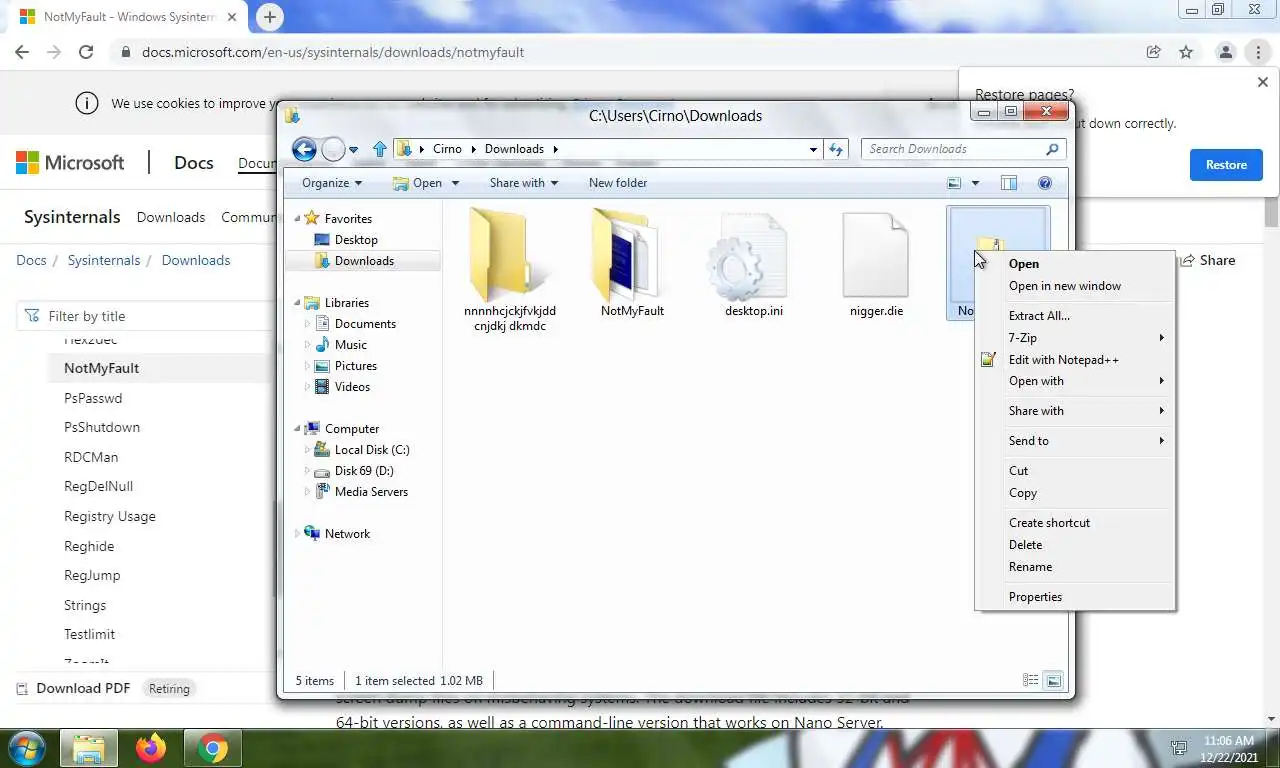Open the Organize dropdown
Viewport: 1280px width, 768px height.
[332, 183]
